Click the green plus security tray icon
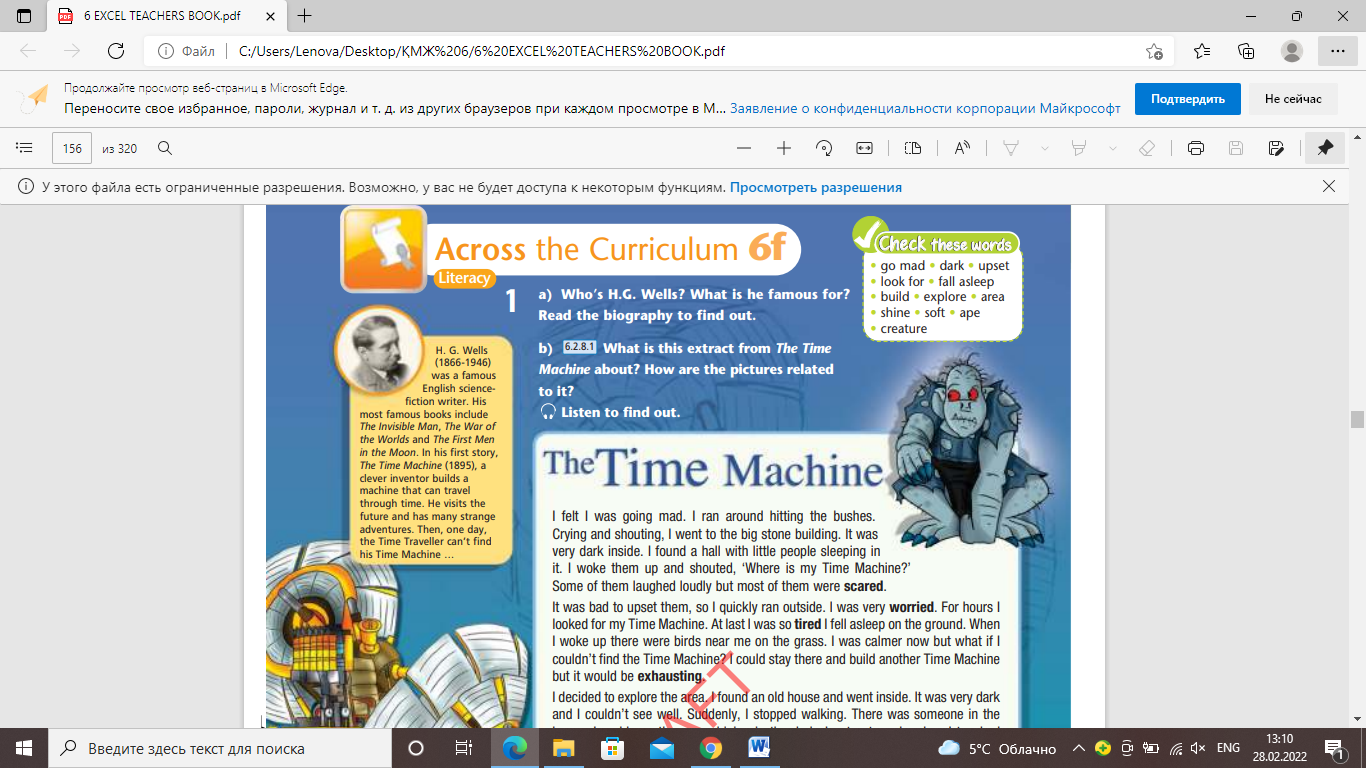Screen dimensions: 1366x768 [x=1103, y=748]
